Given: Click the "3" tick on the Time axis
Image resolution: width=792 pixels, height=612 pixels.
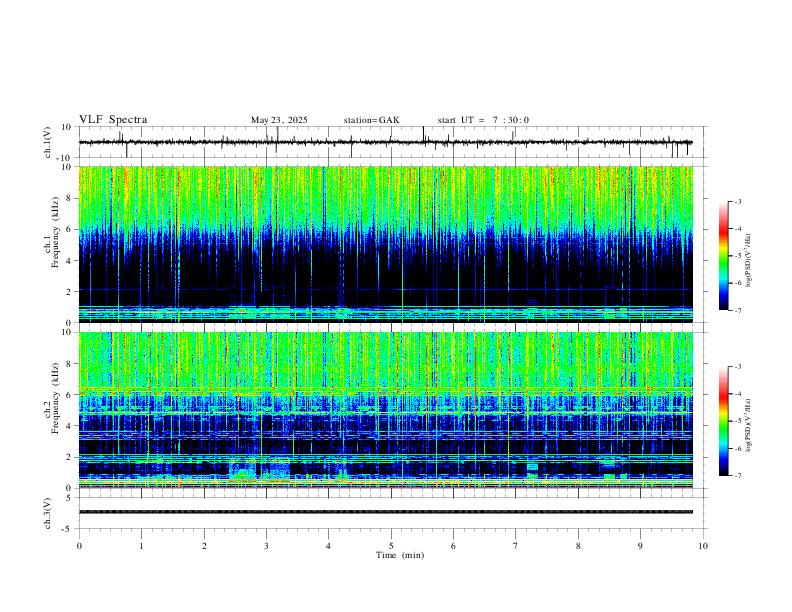Looking at the screenshot, I should click(266, 546).
